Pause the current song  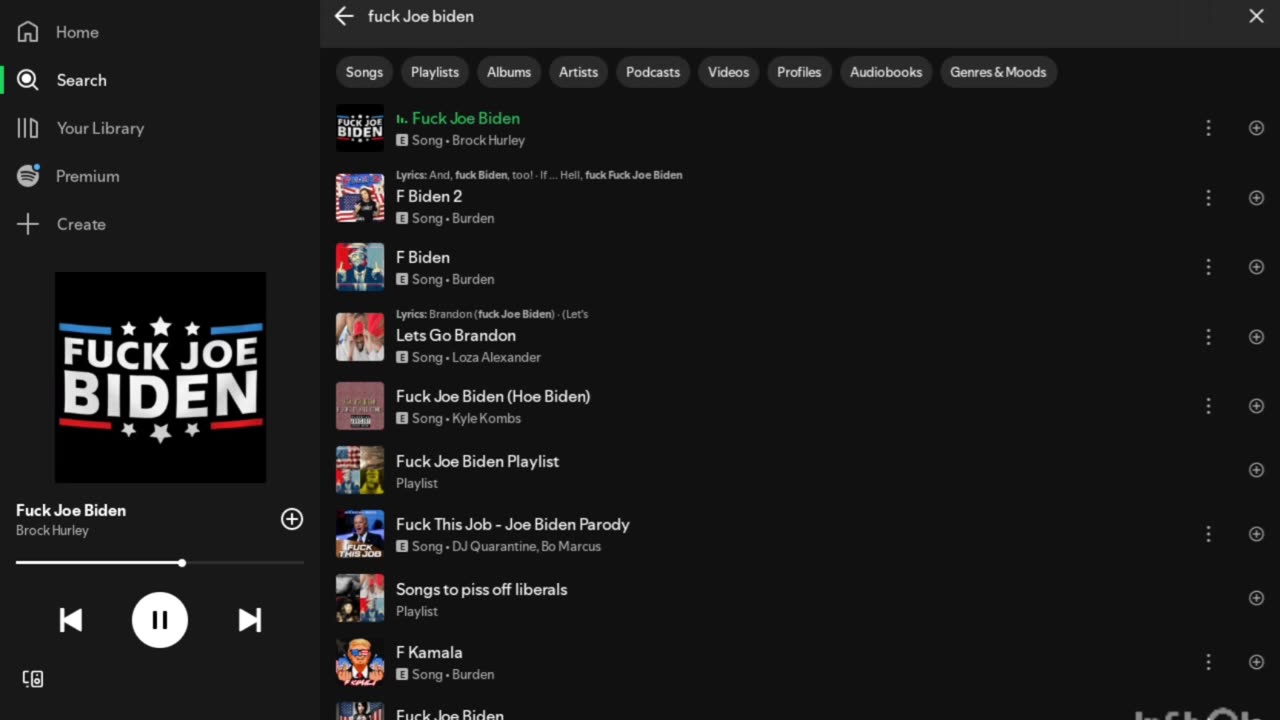click(x=160, y=620)
